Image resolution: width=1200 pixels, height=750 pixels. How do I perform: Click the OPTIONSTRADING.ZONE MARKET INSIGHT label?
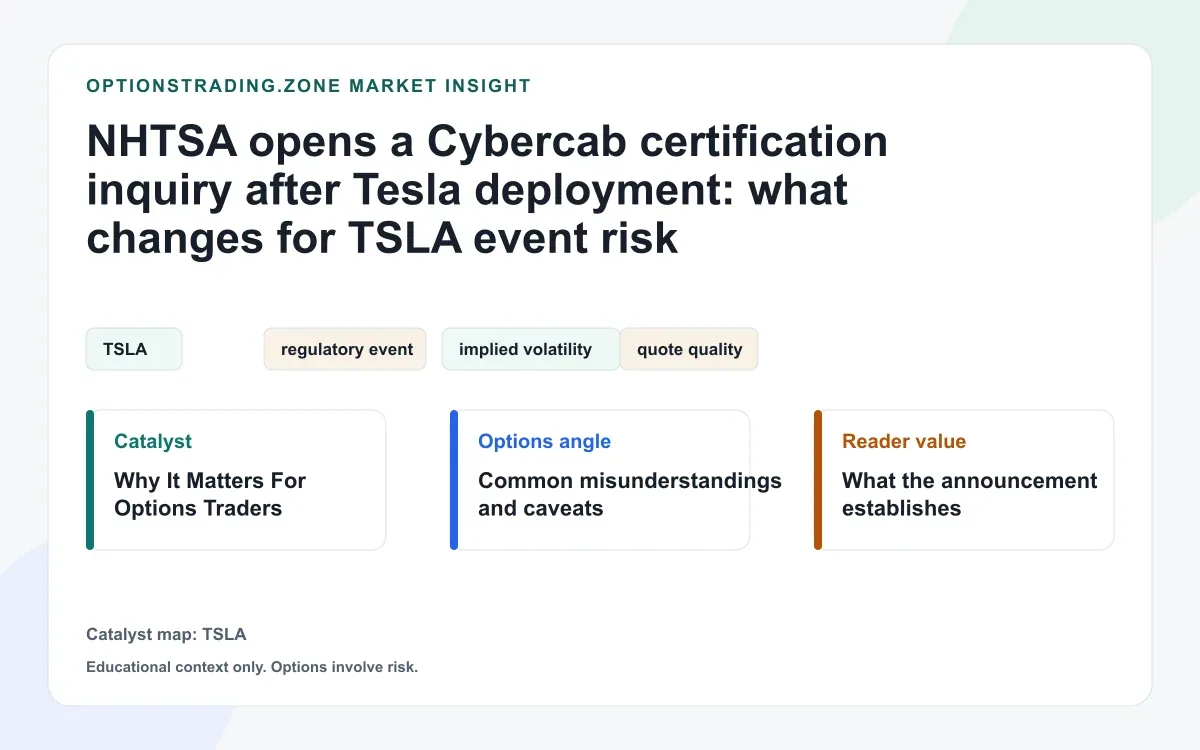coord(309,86)
